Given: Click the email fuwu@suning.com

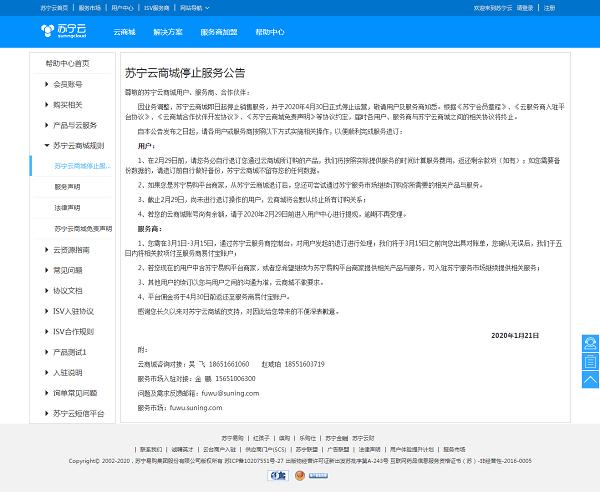Looking at the screenshot, I should pos(230,393).
